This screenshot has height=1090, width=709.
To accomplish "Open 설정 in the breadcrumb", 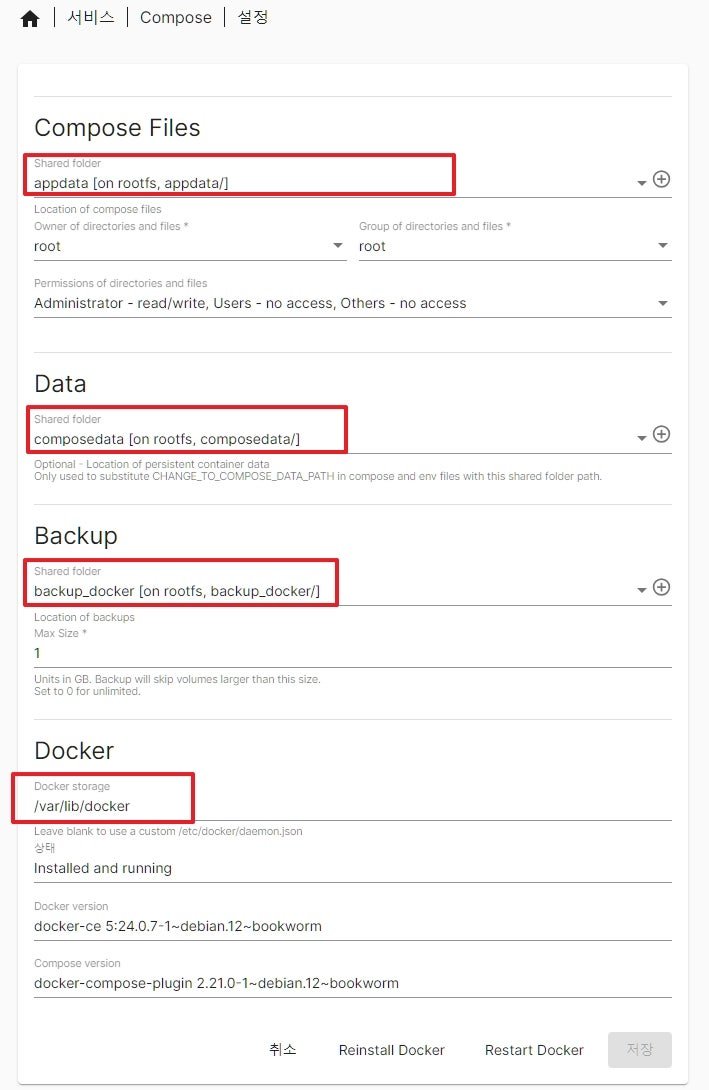I will pos(253,17).
